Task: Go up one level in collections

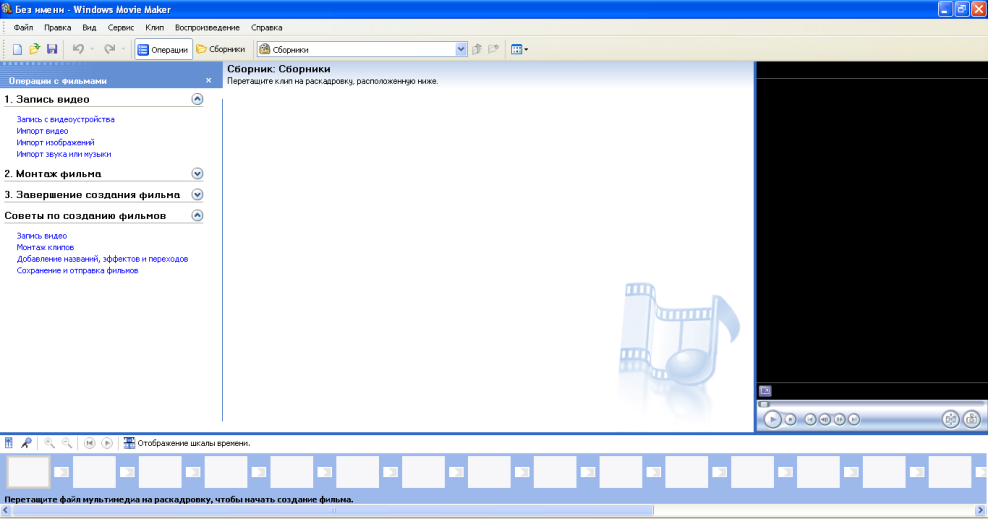Action: (477, 49)
